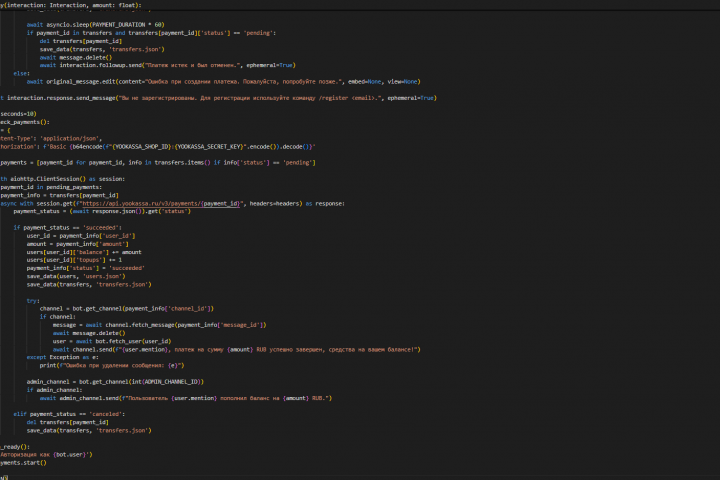Click the '_ready():' function definition
The height and width of the screenshot is (480, 720).
click(15, 447)
